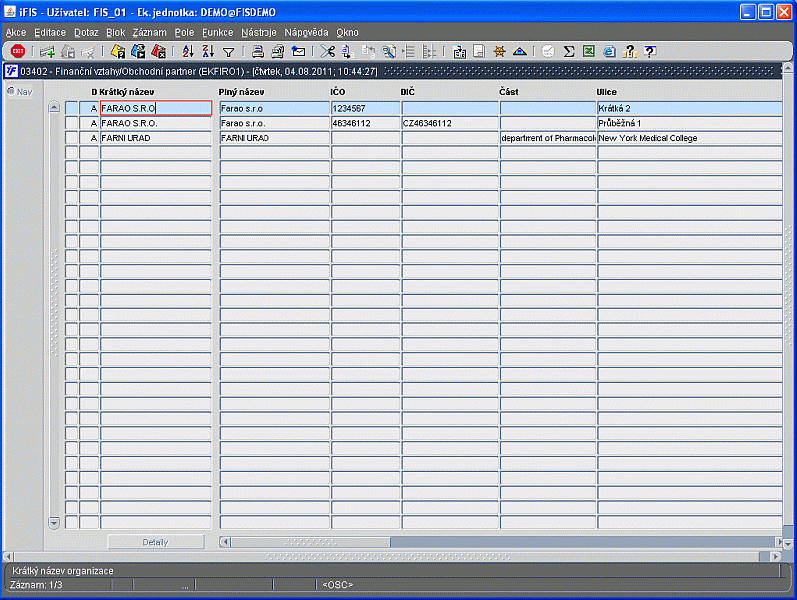Image resolution: width=797 pixels, height=600 pixels.
Task: Open the Pole menu
Action: 185,33
